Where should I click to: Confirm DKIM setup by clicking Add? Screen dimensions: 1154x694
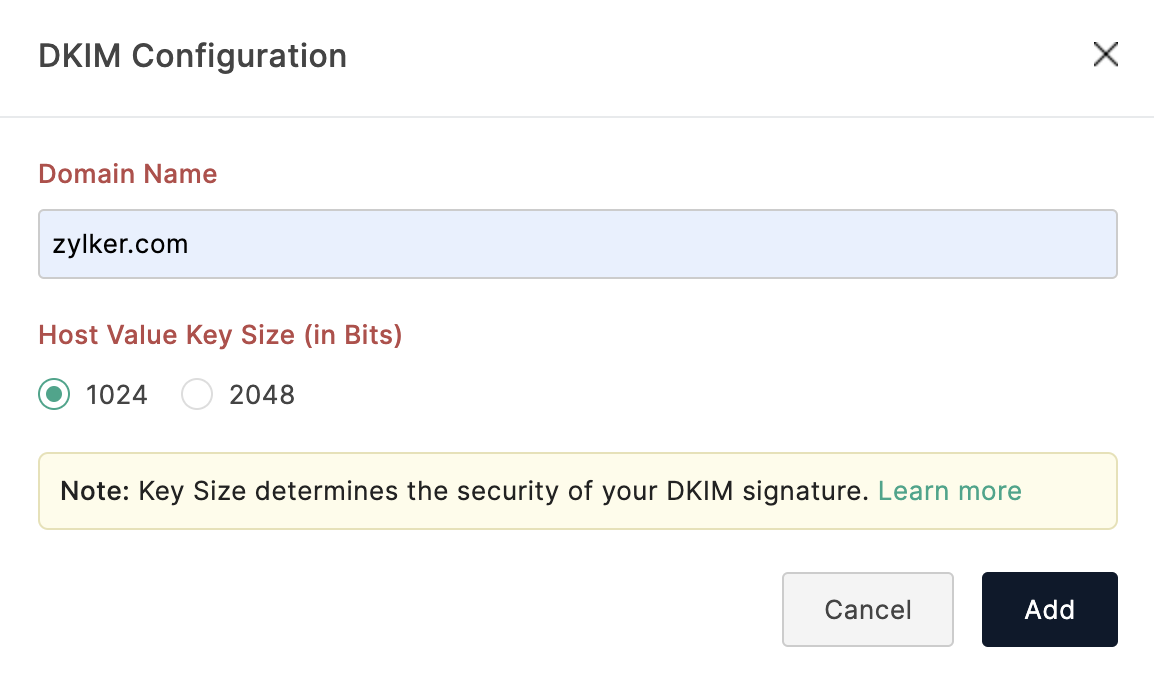click(1049, 609)
